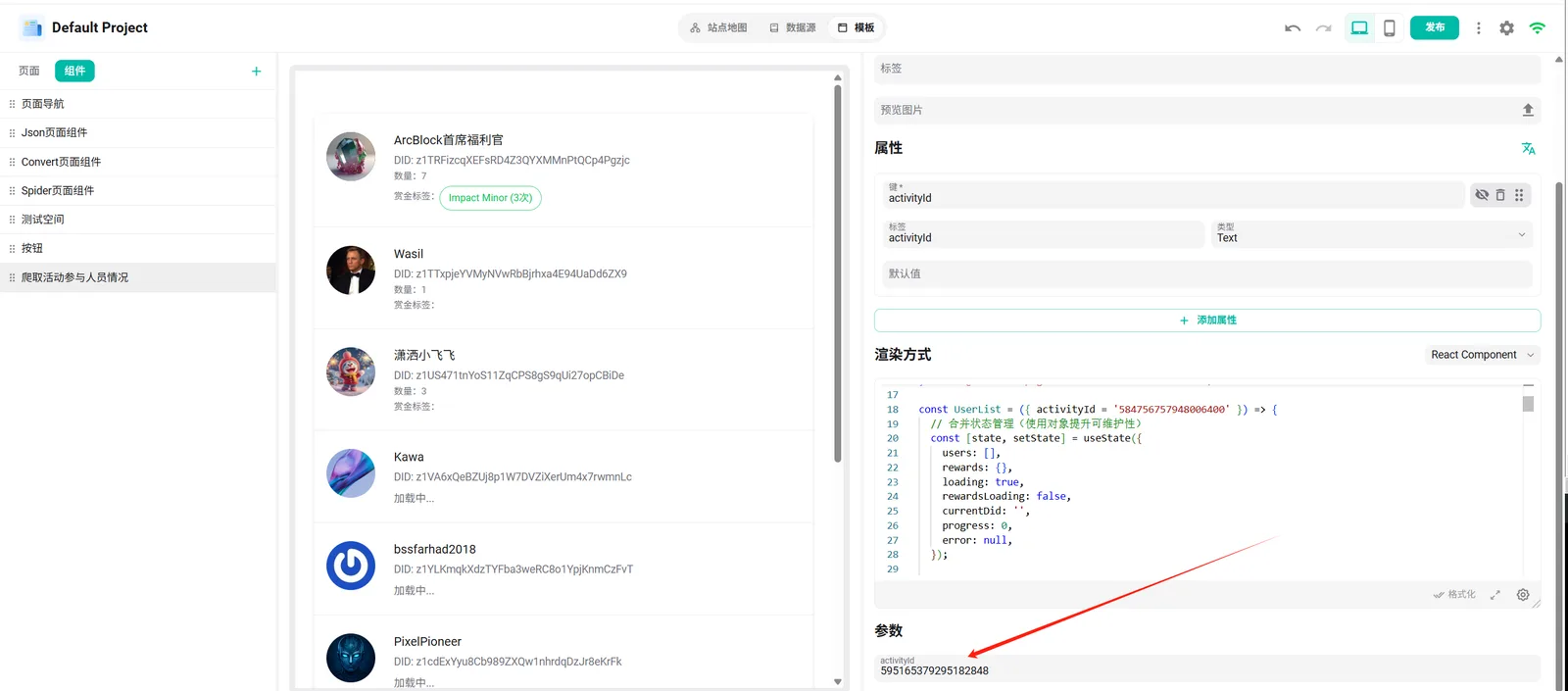Click ArcBlock首席福利官 avatar image
1568x691 pixels.
(x=351, y=157)
